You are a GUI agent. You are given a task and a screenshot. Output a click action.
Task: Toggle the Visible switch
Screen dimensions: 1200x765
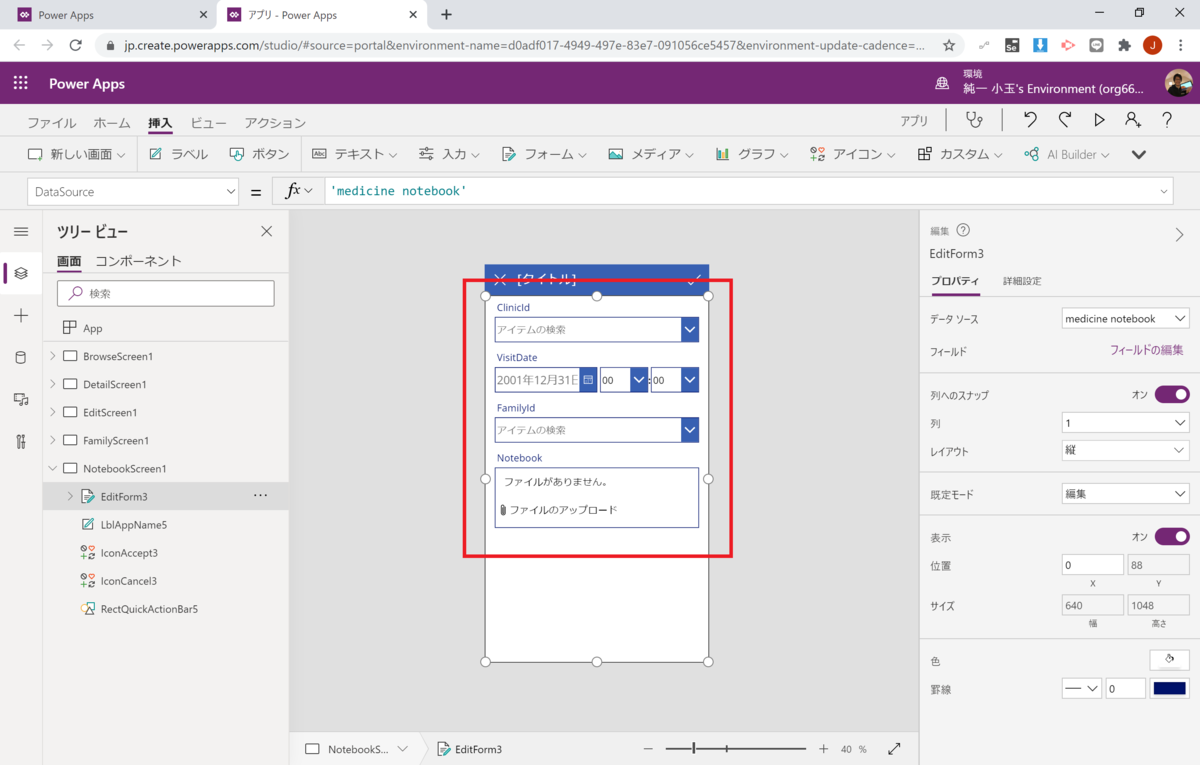click(1172, 537)
